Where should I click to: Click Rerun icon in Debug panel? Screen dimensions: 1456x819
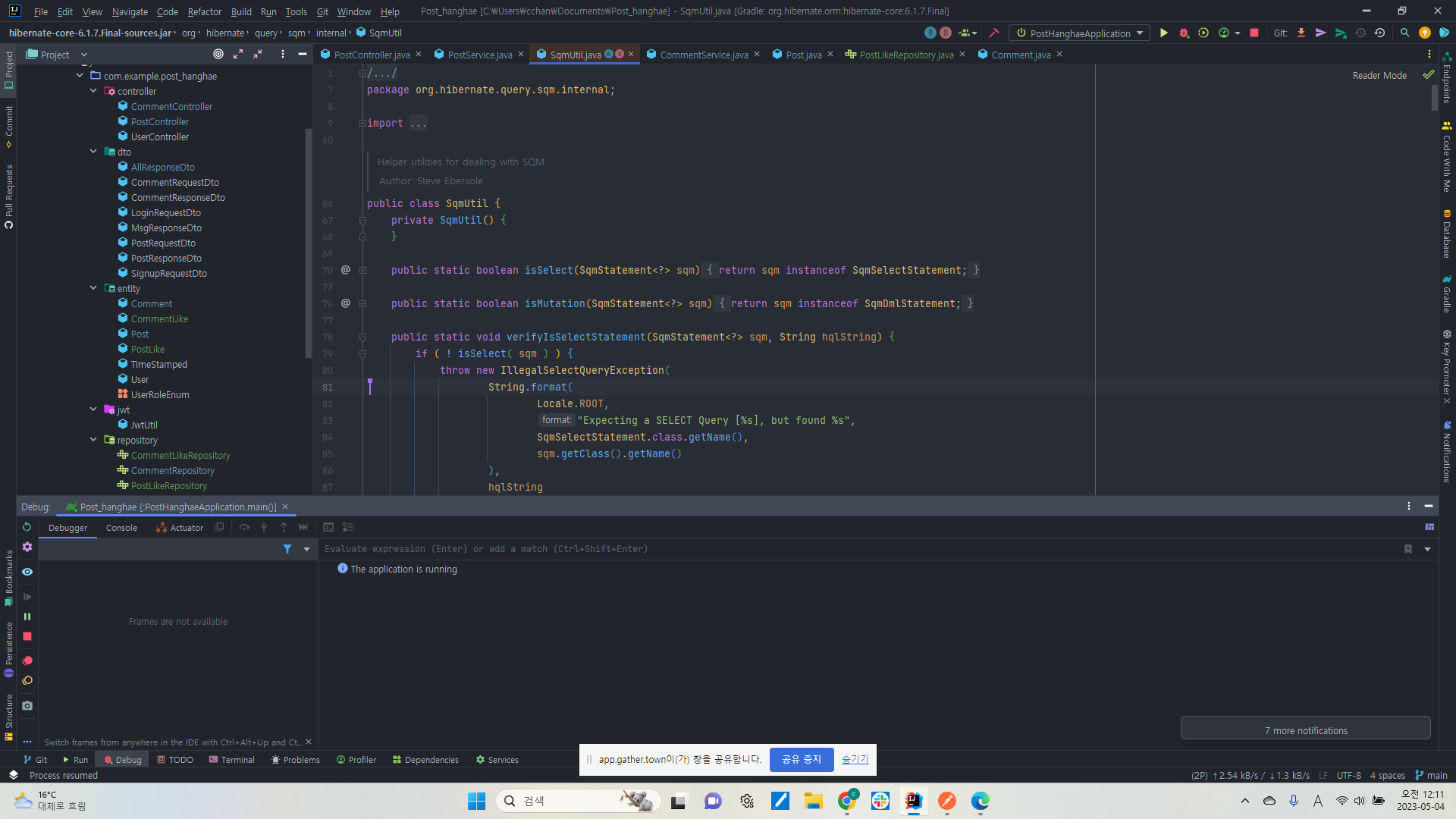pyautogui.click(x=27, y=527)
